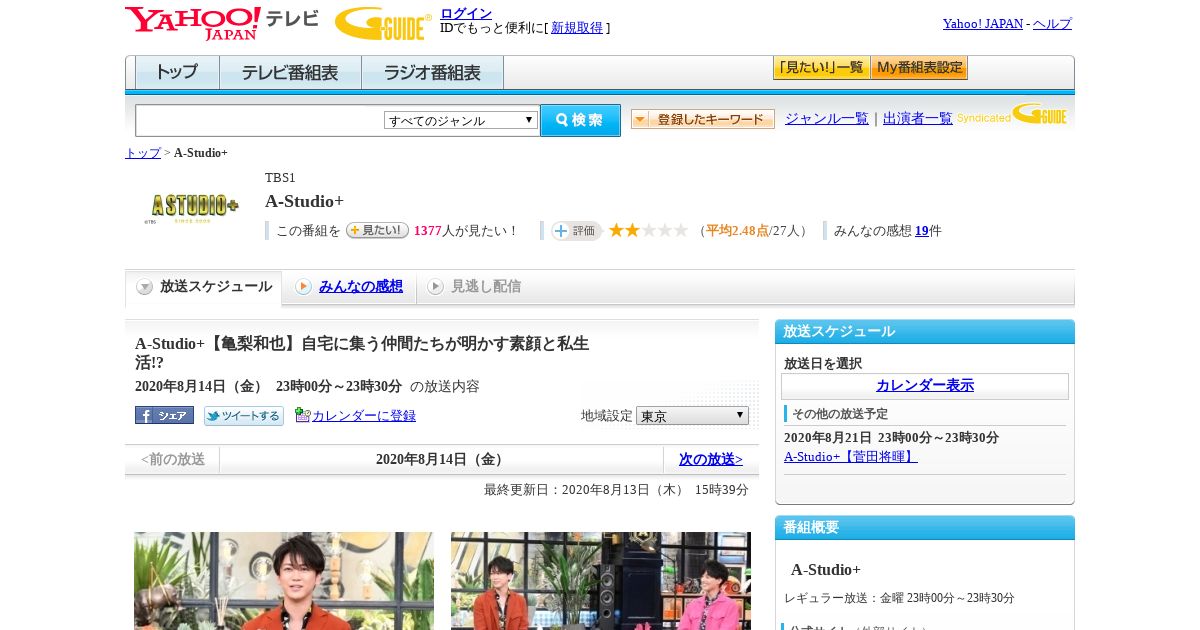Click the left program photo

tap(284, 581)
